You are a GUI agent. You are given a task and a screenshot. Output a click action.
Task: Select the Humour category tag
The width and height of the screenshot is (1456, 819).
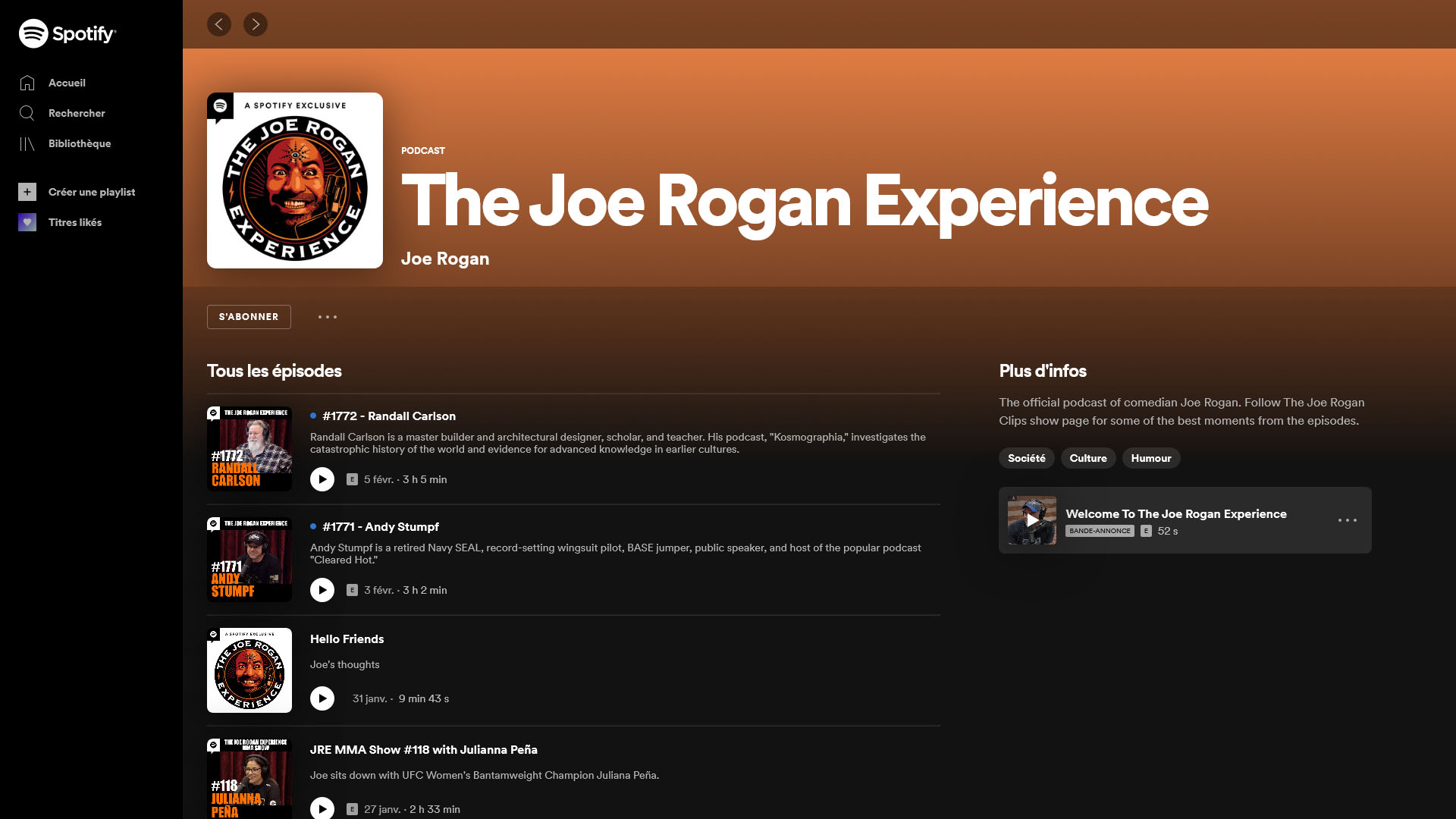coord(1151,458)
